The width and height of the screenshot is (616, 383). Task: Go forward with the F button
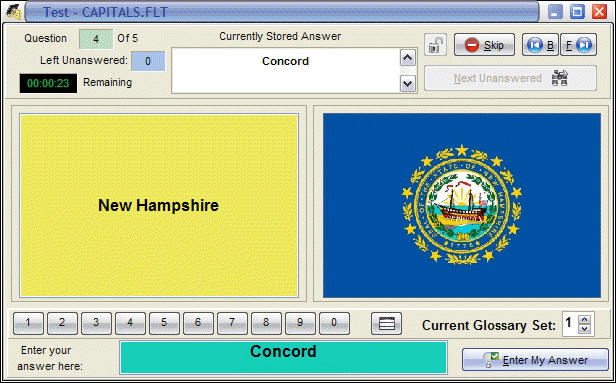578,45
